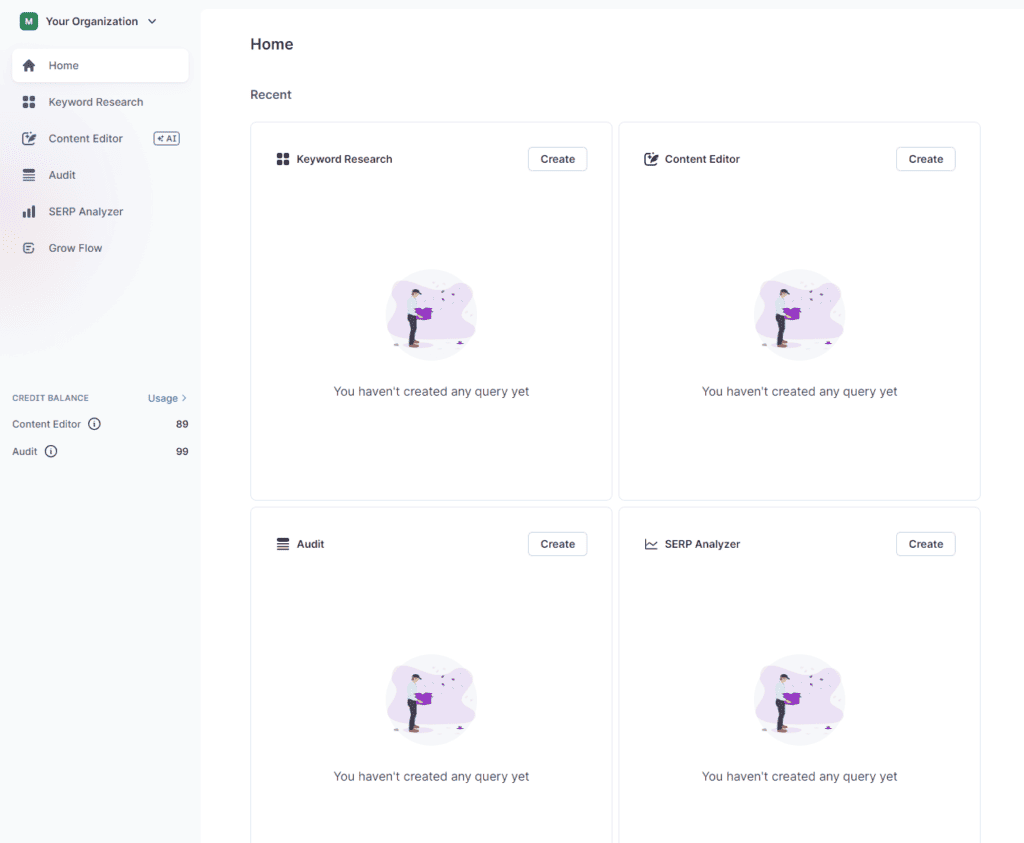Create a new Keyword Research query

(557, 158)
